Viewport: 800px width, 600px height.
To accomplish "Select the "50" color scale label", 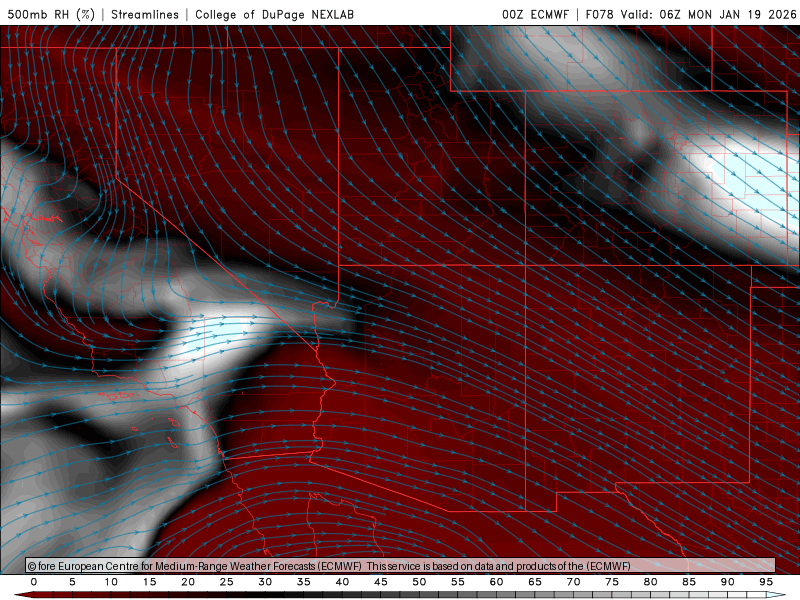I will tap(419, 582).
